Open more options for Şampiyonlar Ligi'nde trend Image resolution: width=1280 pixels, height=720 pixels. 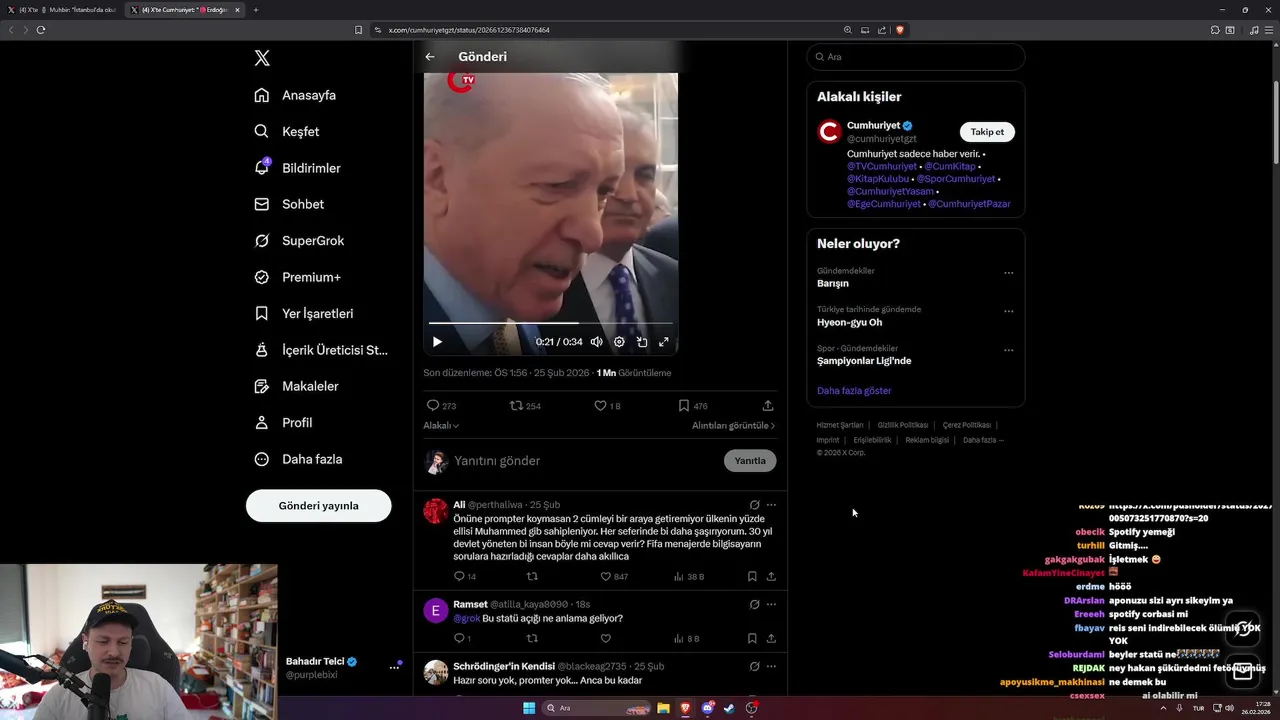click(1009, 350)
